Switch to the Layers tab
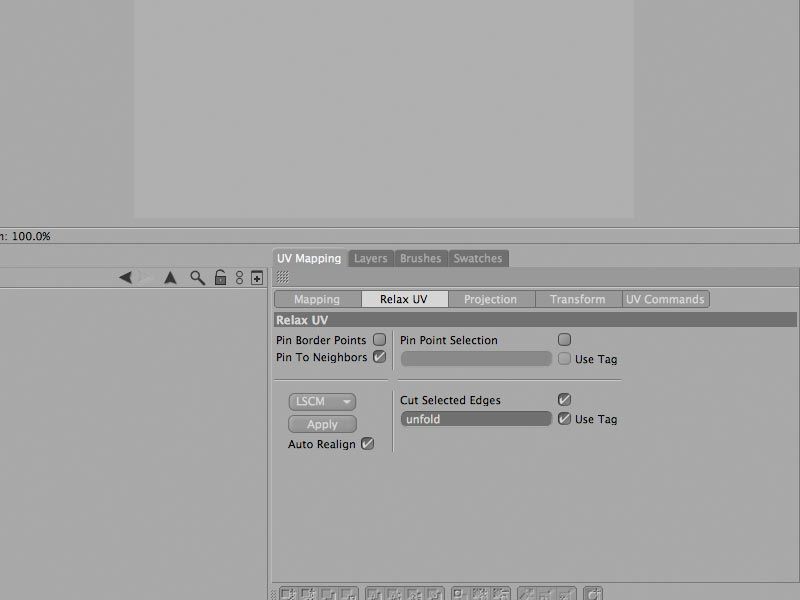The height and width of the screenshot is (600, 800). [x=370, y=258]
